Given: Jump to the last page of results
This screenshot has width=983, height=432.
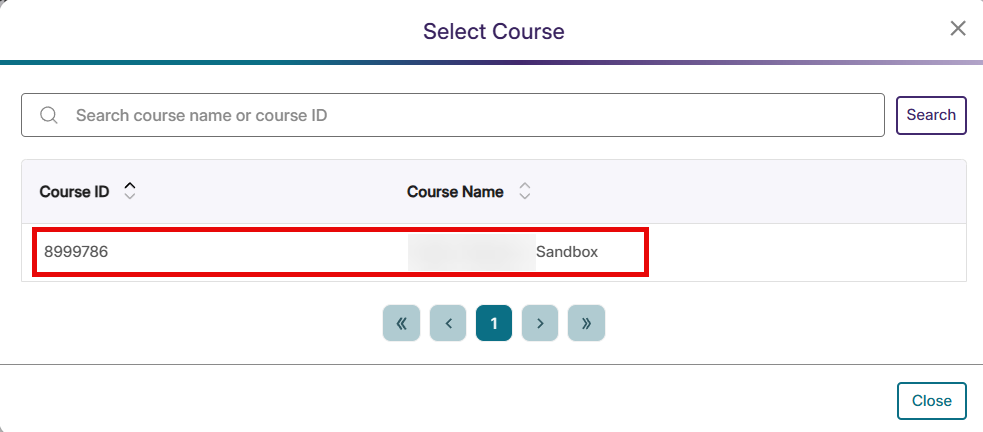Looking at the screenshot, I should pyautogui.click(x=586, y=323).
